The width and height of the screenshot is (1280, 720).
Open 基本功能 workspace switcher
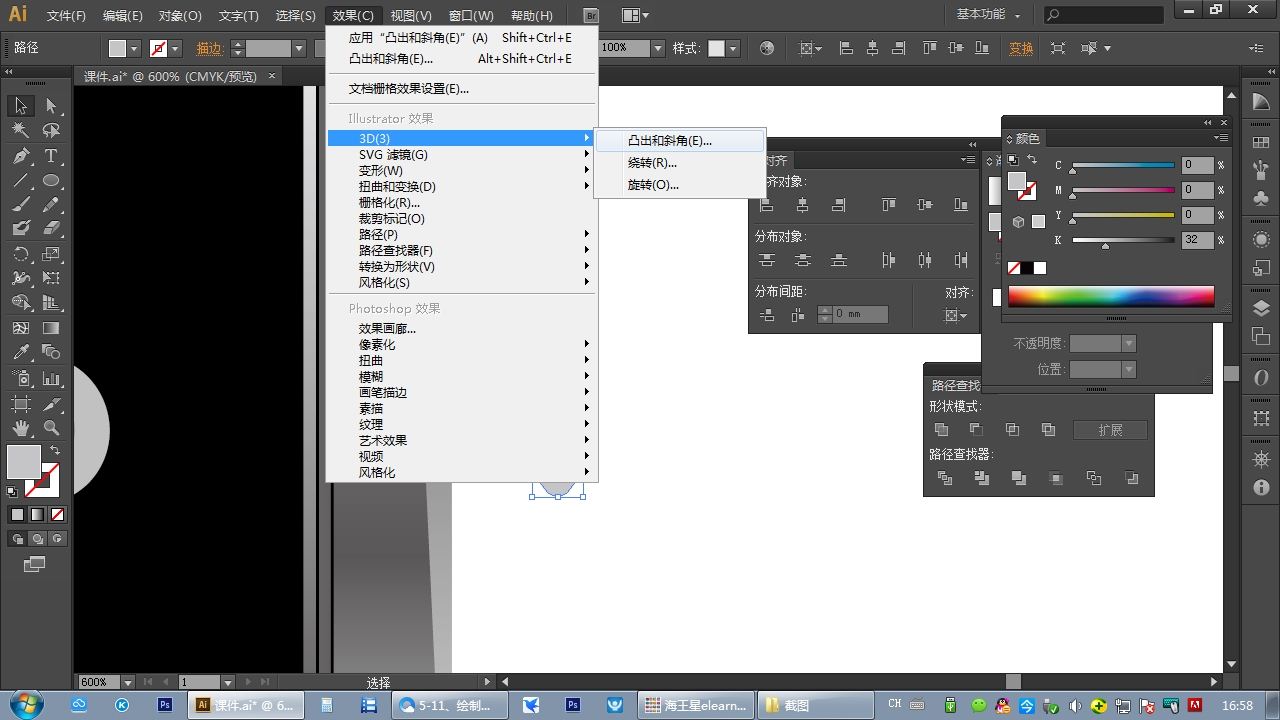pyautogui.click(x=989, y=15)
